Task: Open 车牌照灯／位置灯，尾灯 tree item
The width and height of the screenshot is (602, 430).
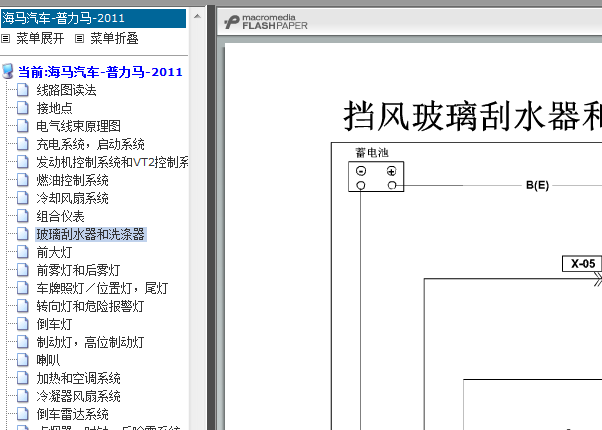Action: click(x=102, y=288)
